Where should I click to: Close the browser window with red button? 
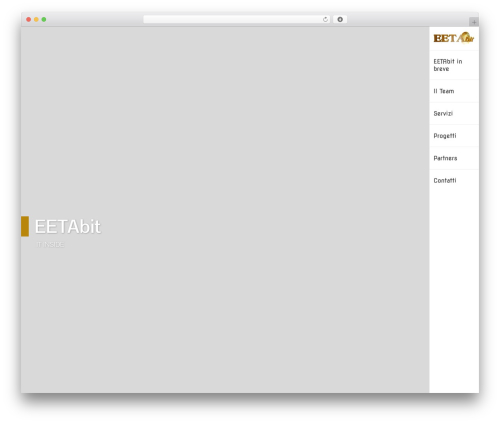point(29,19)
